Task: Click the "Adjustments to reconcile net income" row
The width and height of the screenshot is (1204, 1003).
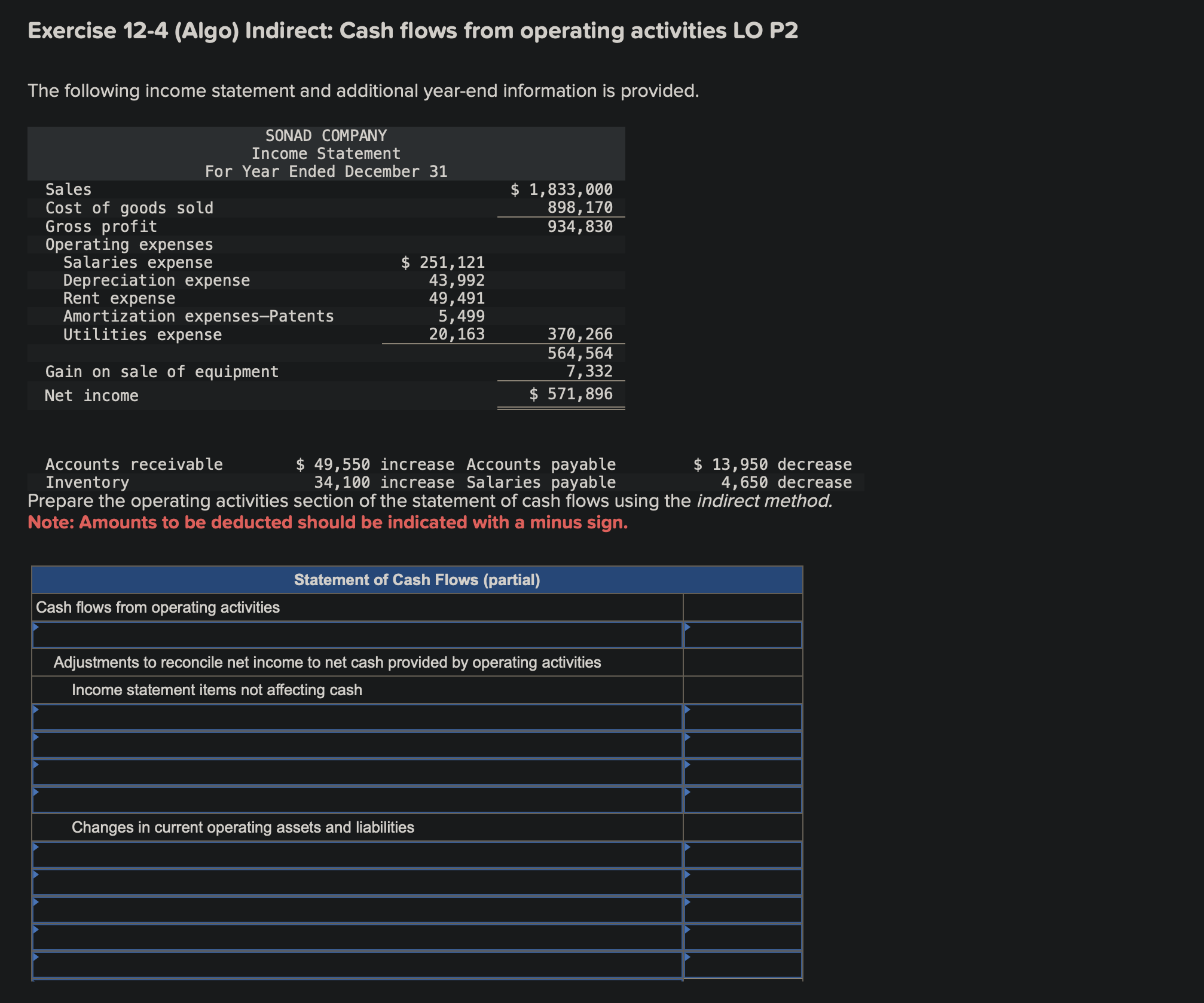Action: tap(328, 662)
